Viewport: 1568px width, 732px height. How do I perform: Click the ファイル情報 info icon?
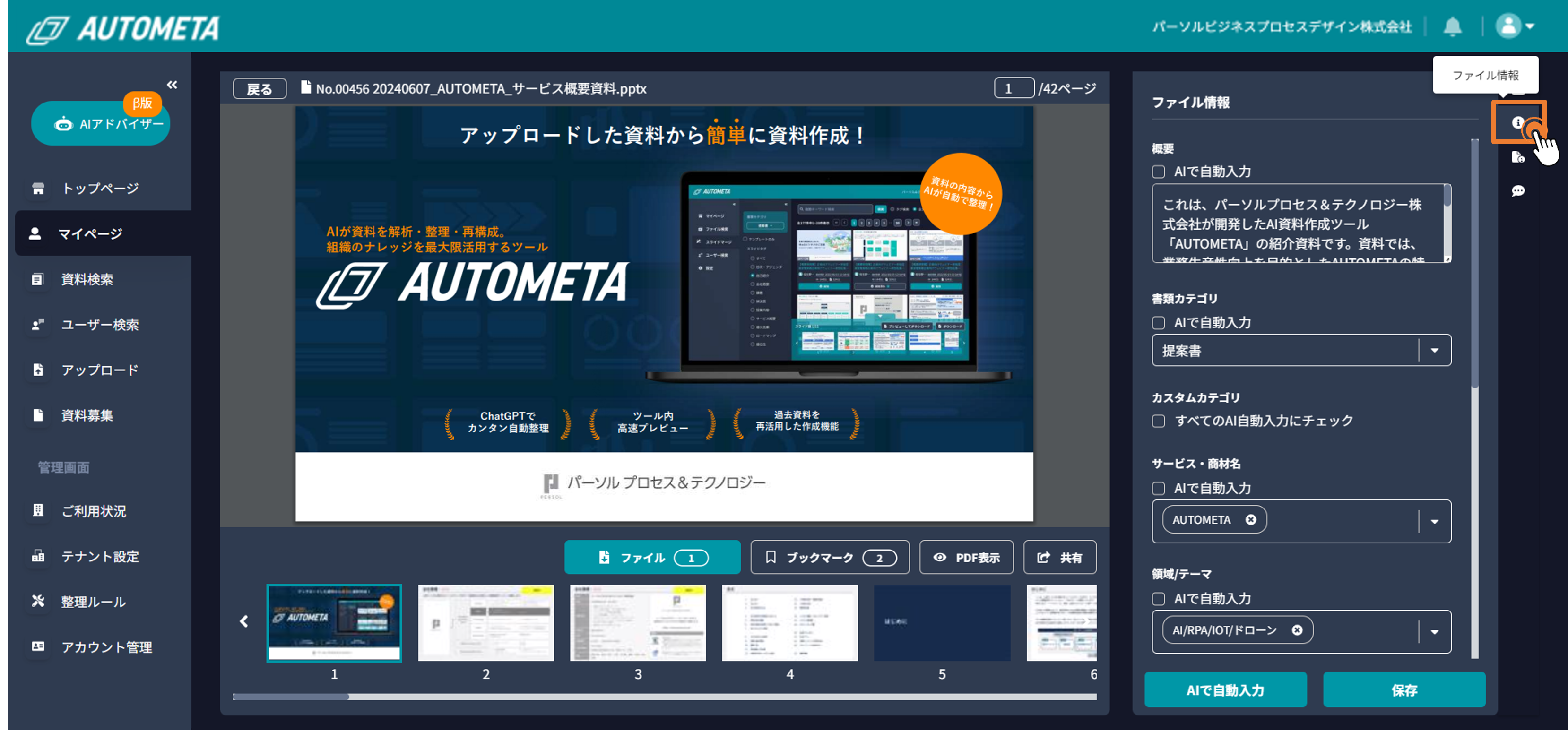[x=1518, y=123]
